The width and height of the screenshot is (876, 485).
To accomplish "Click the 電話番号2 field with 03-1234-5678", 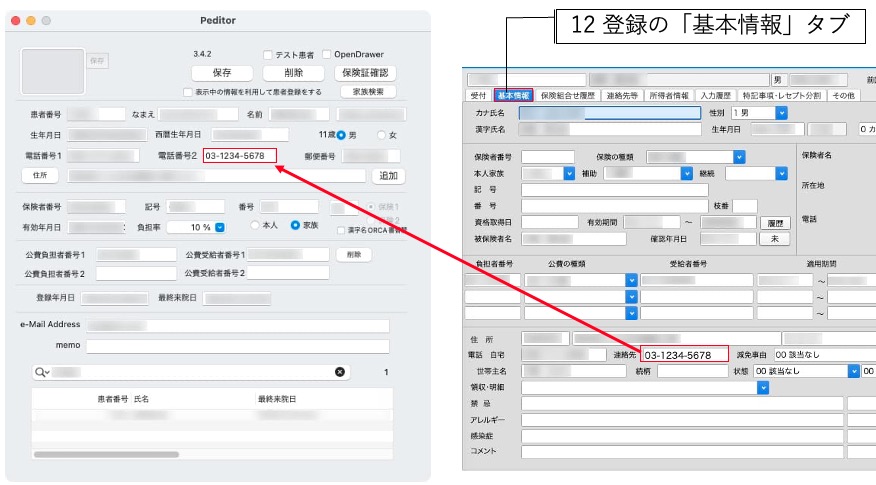I will coord(238,156).
